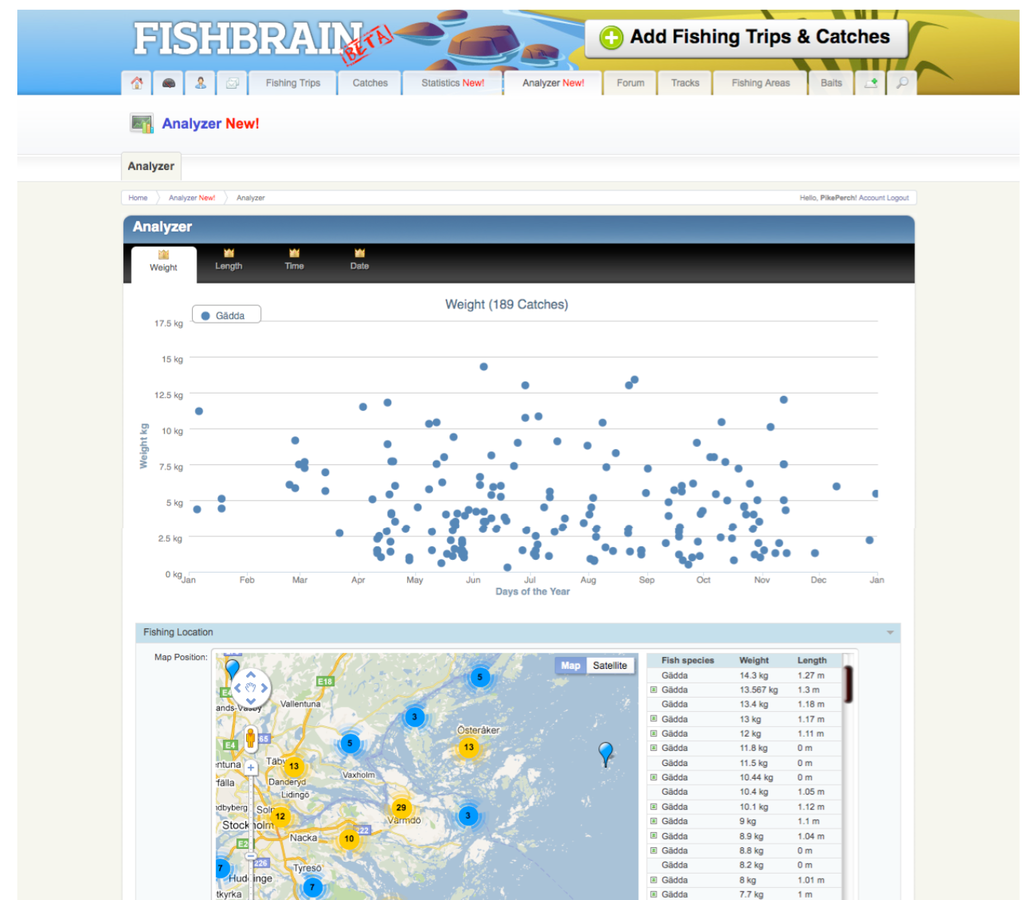Click the Logout link

(898, 197)
